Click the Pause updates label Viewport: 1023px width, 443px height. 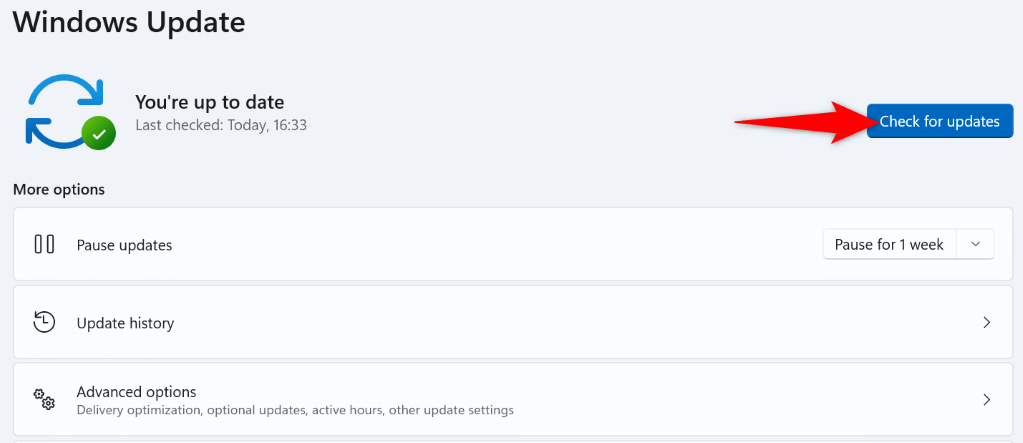pyautogui.click(x=124, y=245)
